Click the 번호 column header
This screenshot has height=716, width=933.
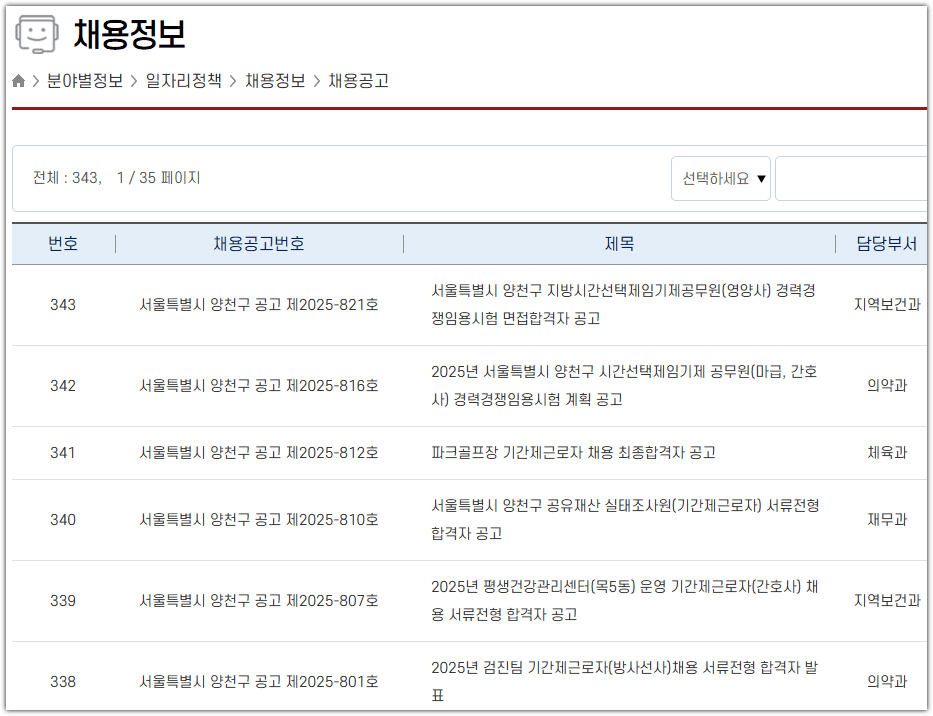coord(63,243)
